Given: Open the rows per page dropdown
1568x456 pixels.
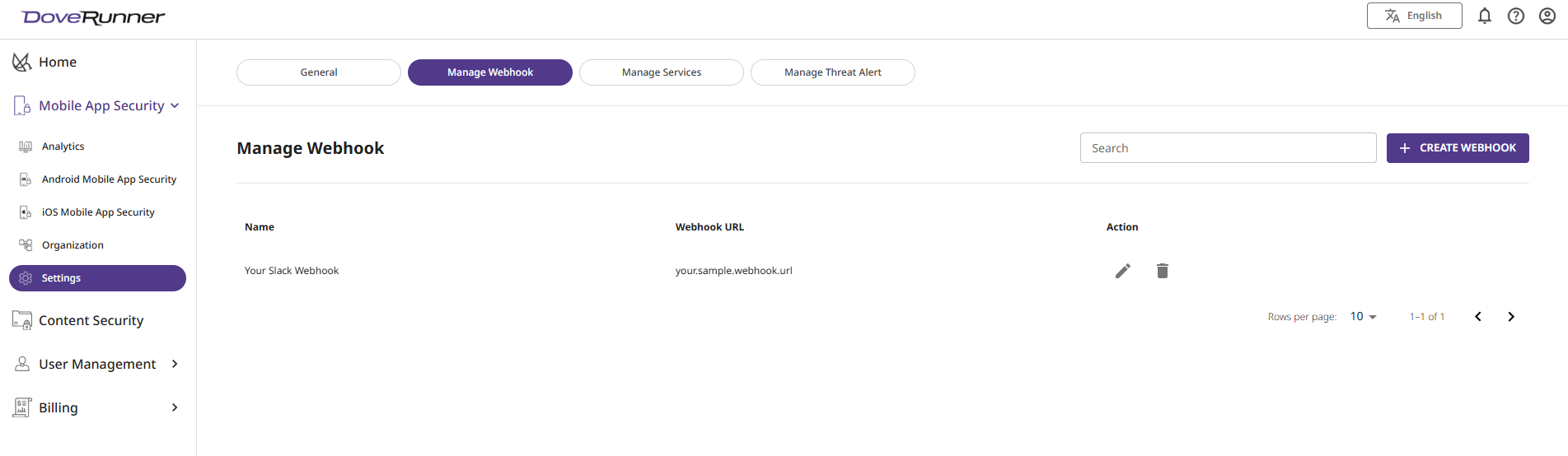Looking at the screenshot, I should pyautogui.click(x=1364, y=317).
